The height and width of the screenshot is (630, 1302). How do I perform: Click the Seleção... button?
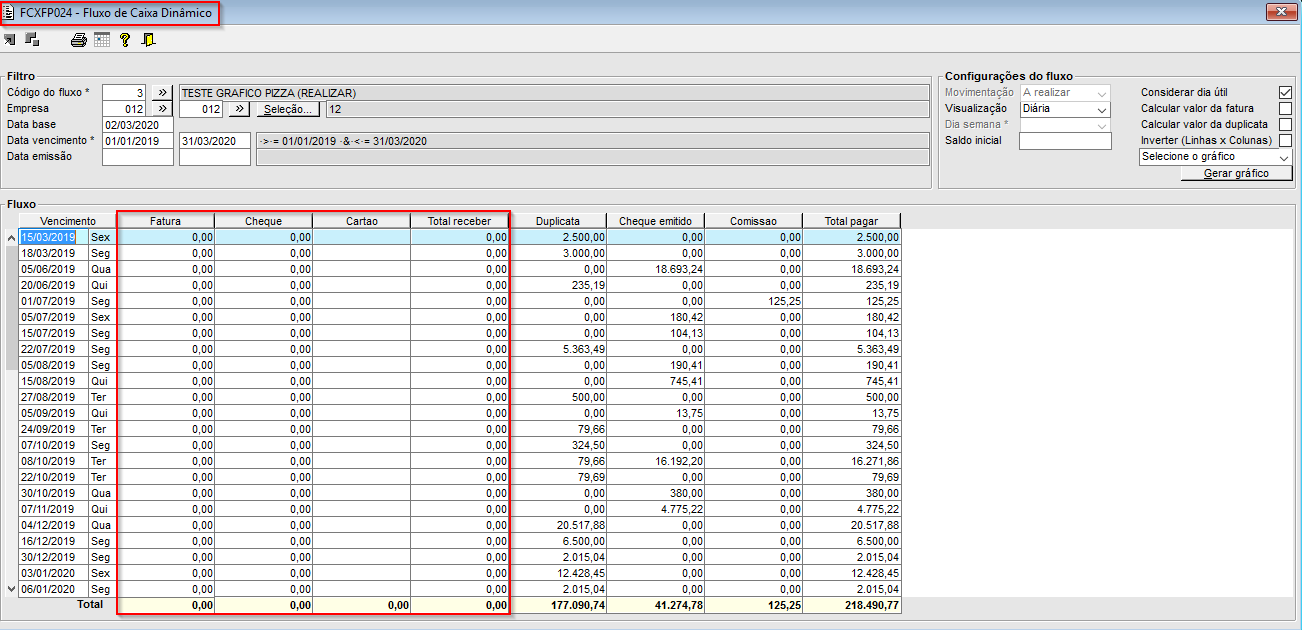pyautogui.click(x=289, y=109)
